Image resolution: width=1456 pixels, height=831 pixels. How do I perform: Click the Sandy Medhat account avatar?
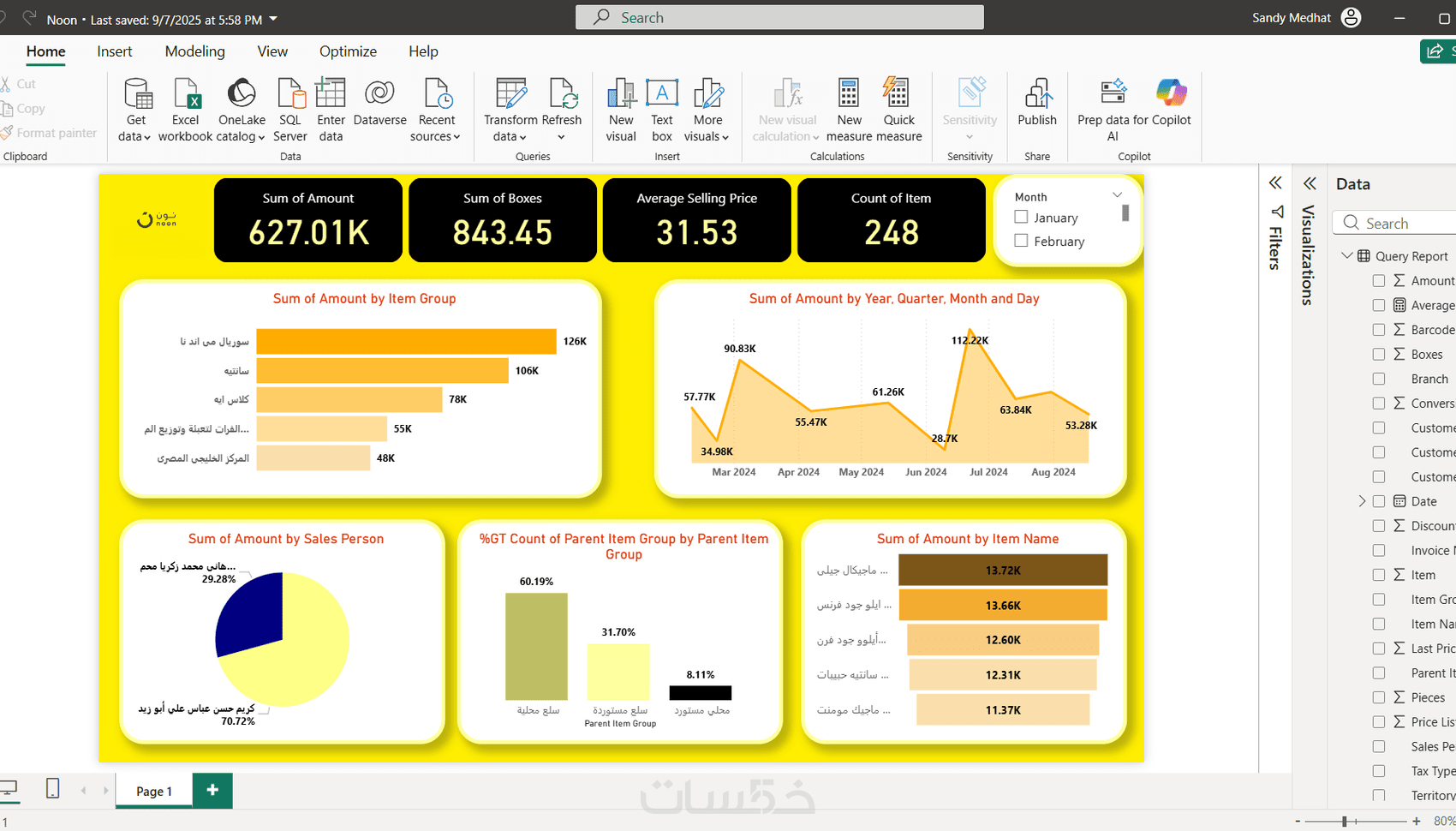point(1351,18)
